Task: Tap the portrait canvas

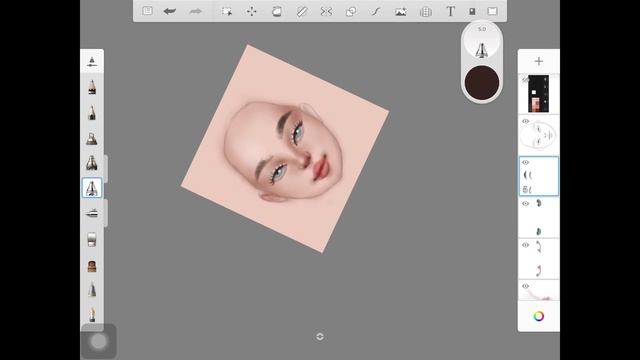Action: [285, 149]
